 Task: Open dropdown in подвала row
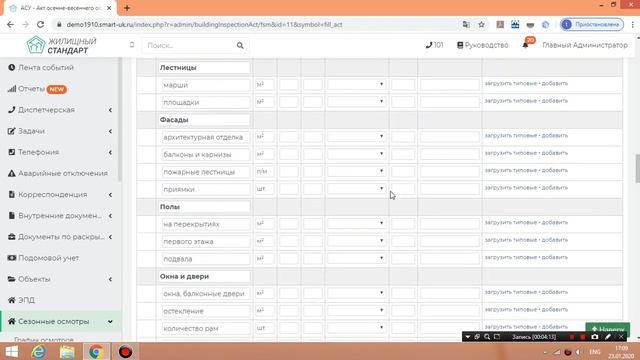pos(356,258)
